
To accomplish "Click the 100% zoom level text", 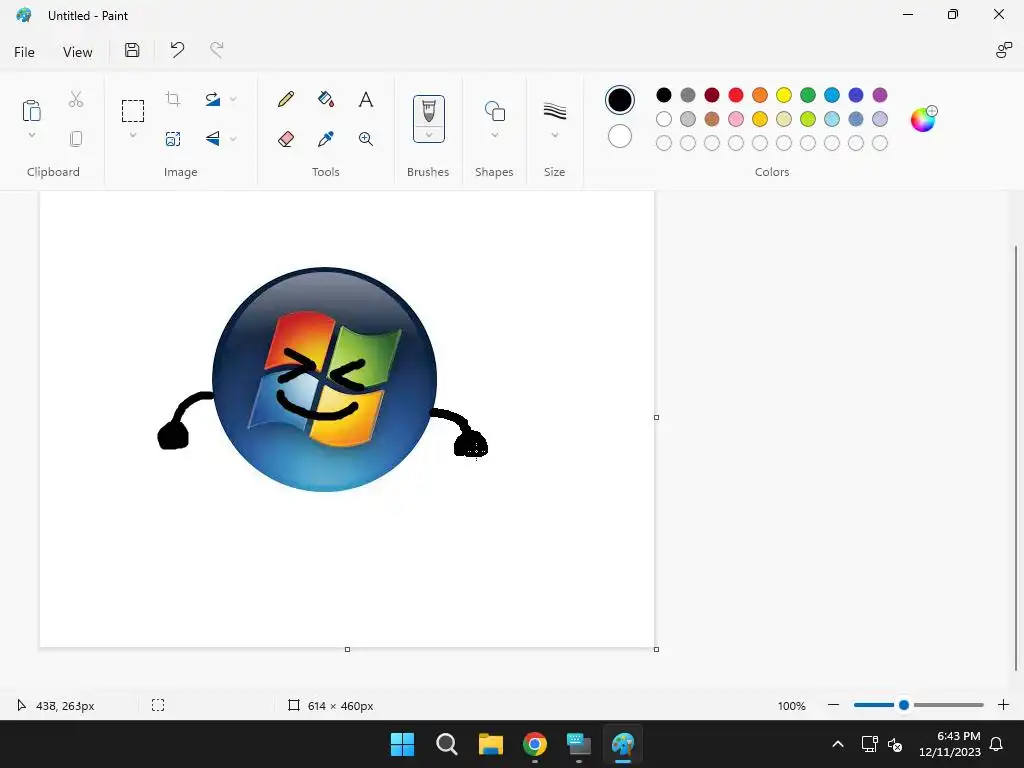I will [x=792, y=706].
